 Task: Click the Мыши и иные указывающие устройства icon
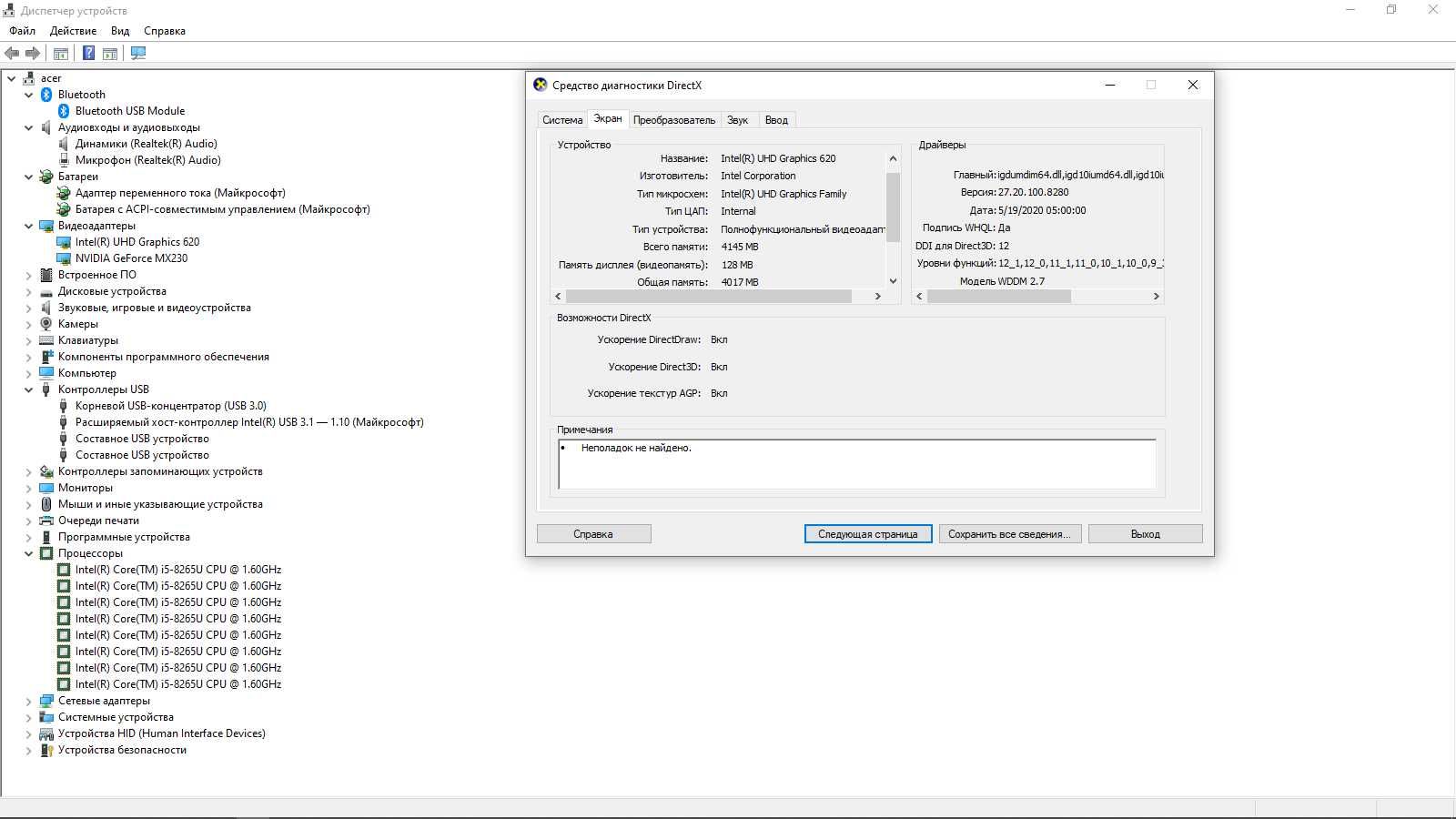pos(46,504)
